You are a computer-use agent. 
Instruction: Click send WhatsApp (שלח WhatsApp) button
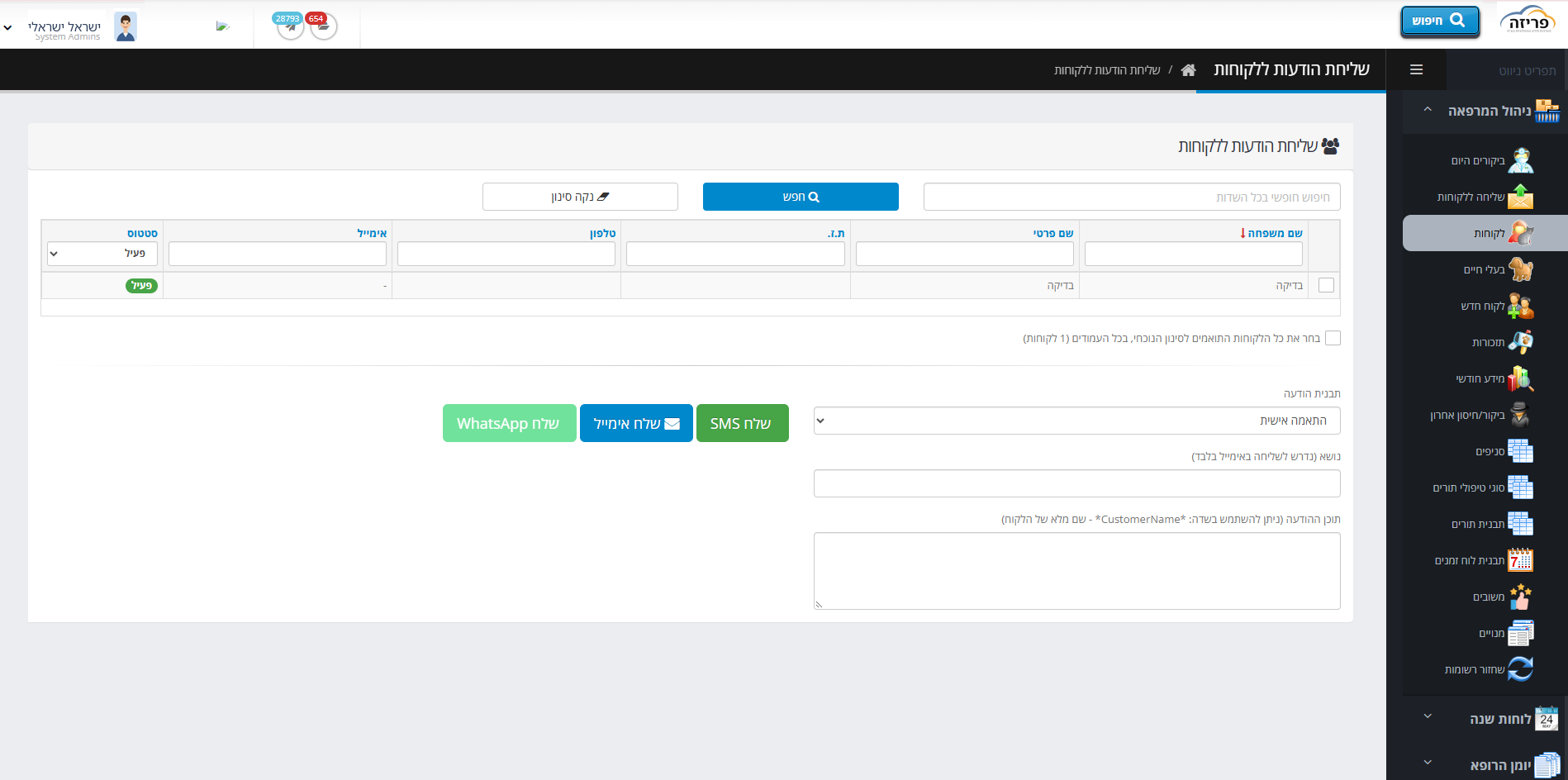(x=509, y=423)
